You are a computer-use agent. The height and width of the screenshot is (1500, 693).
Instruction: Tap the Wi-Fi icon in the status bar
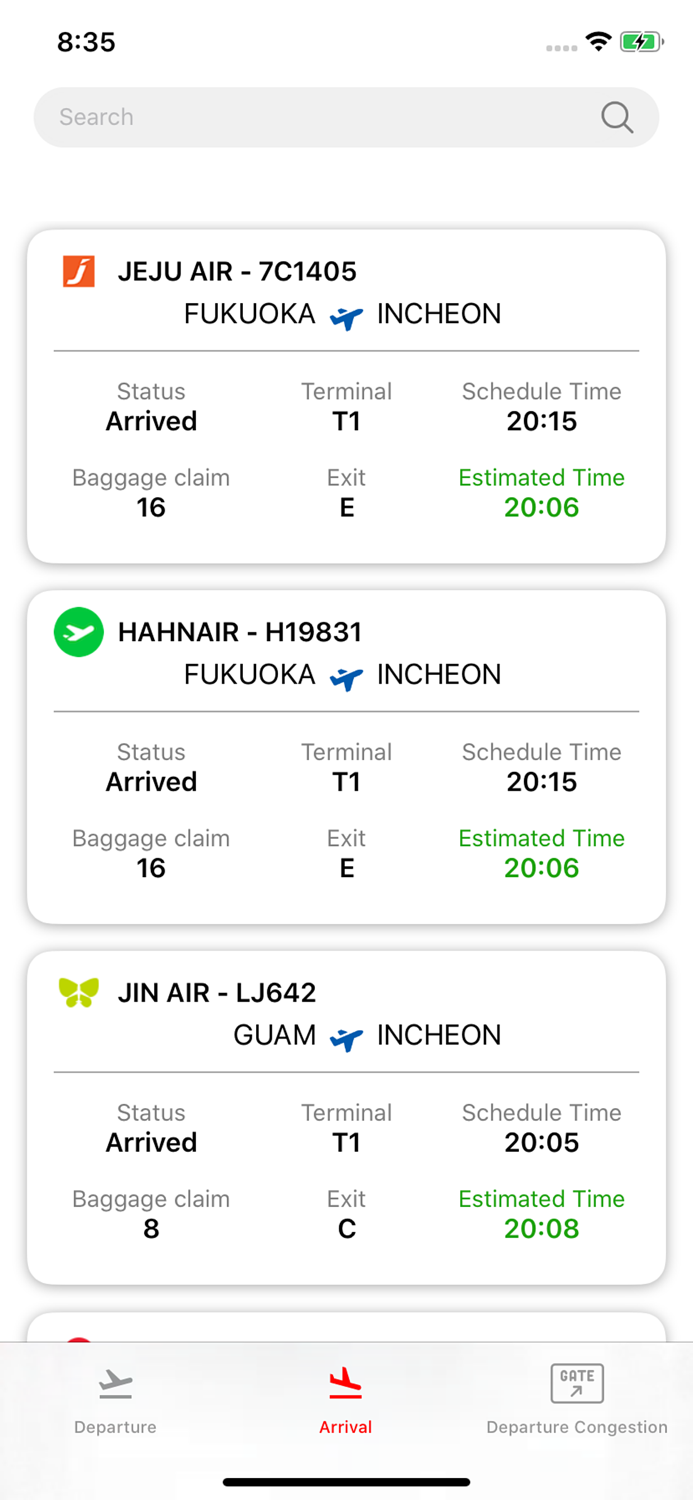[597, 41]
